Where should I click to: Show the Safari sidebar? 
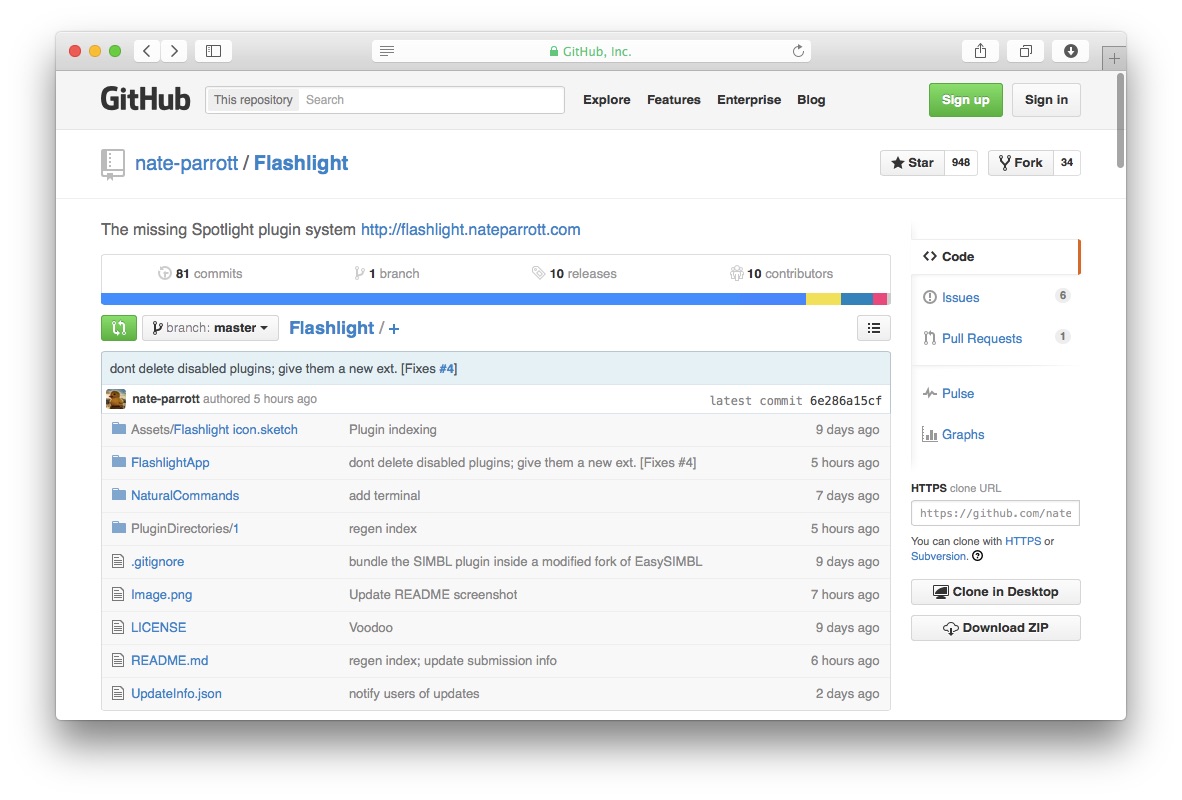click(213, 51)
